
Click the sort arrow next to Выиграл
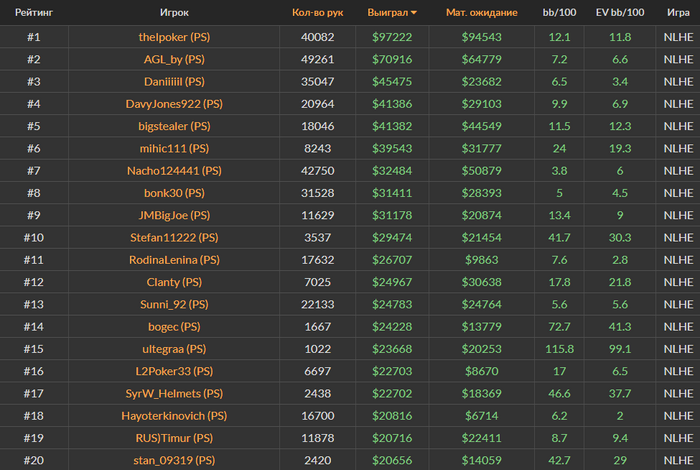point(414,13)
